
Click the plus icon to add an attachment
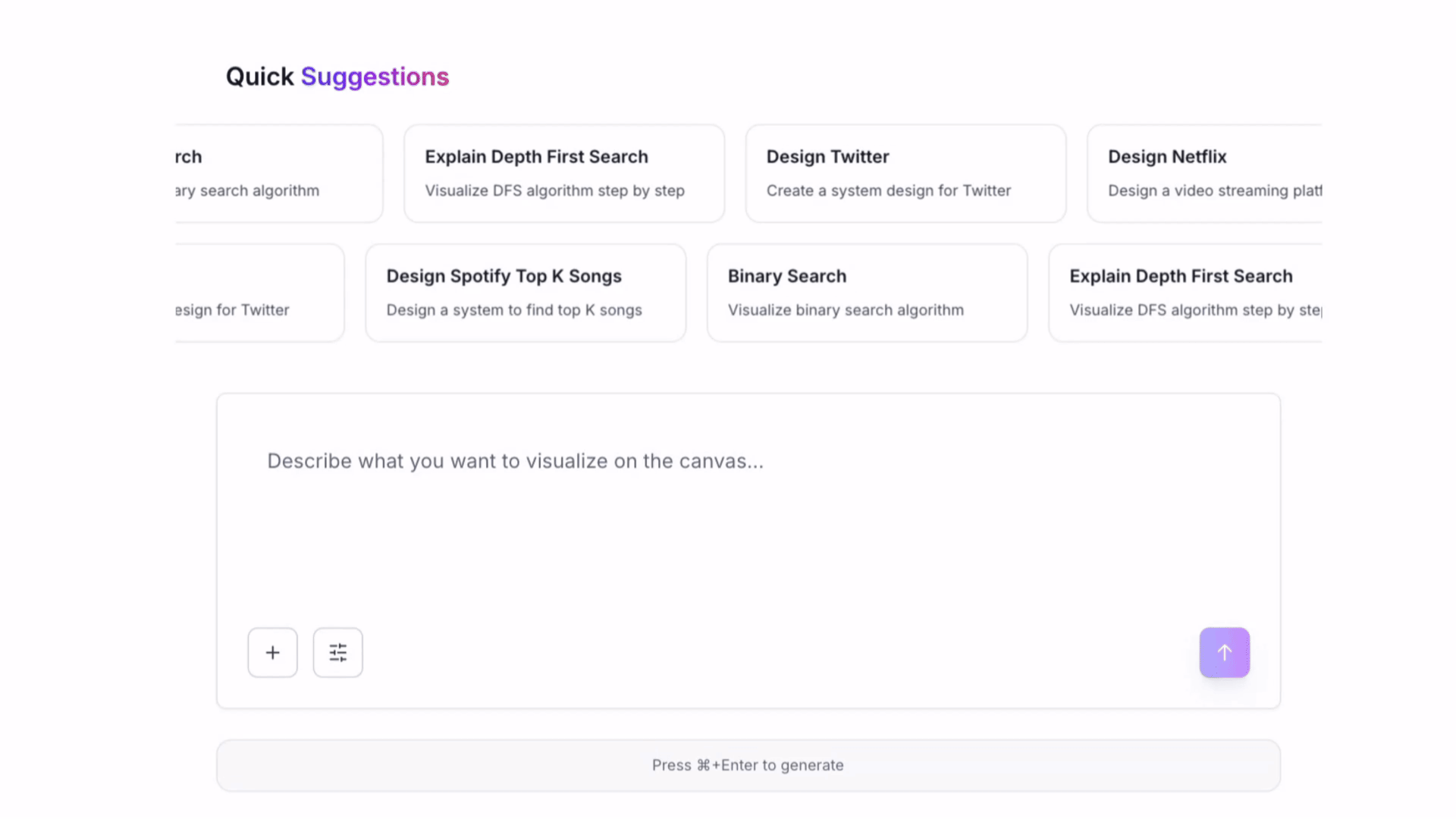tap(272, 652)
